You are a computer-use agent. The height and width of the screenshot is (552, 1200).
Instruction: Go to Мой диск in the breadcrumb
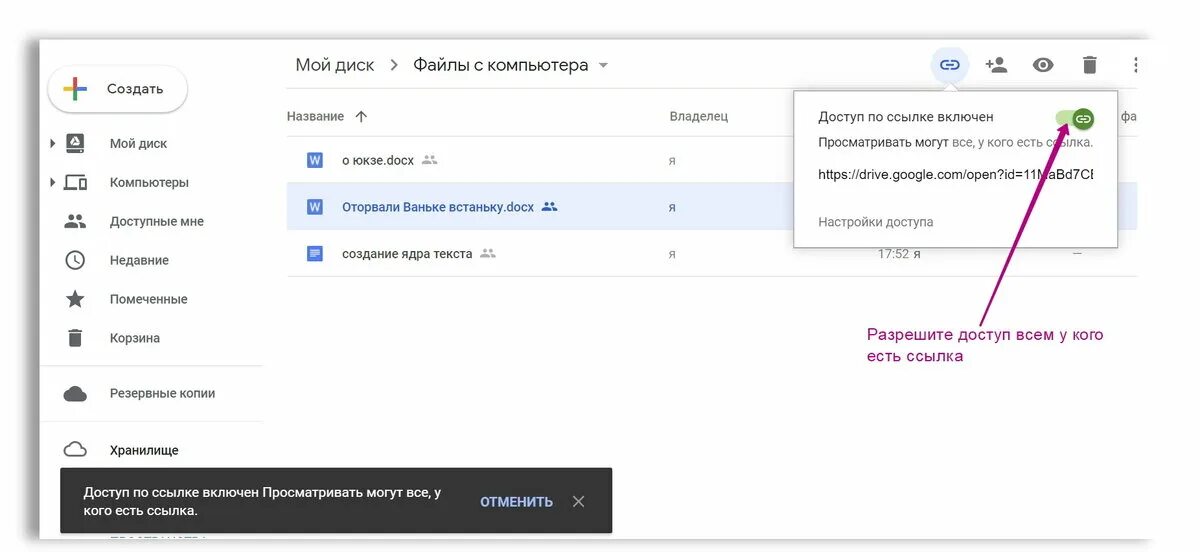coord(335,65)
